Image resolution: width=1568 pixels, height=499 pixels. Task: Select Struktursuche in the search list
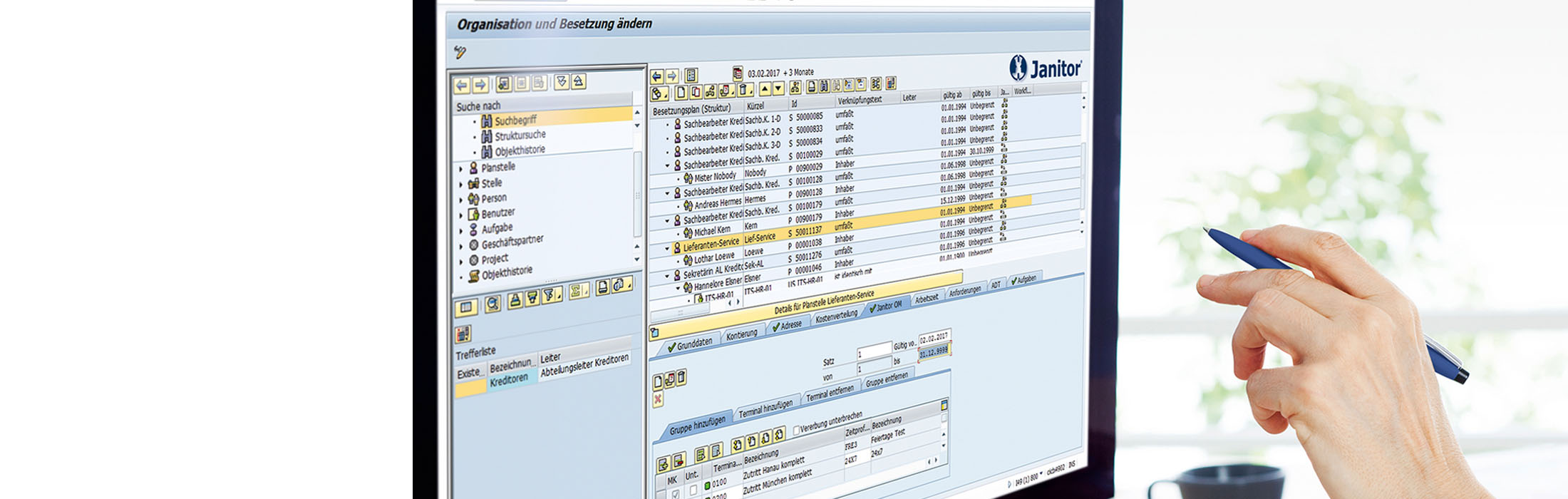[520, 135]
